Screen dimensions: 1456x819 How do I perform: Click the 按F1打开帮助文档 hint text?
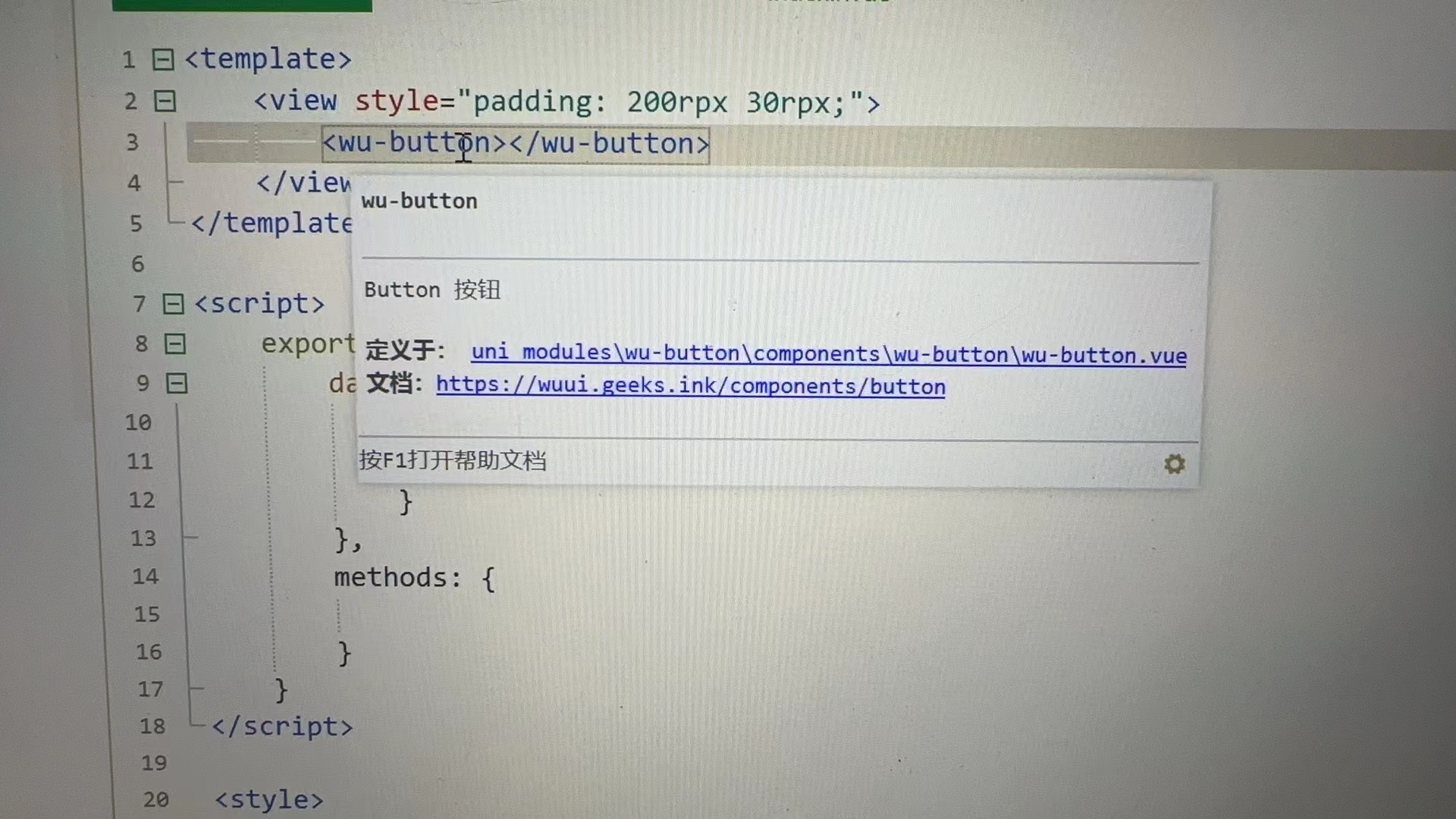453,460
